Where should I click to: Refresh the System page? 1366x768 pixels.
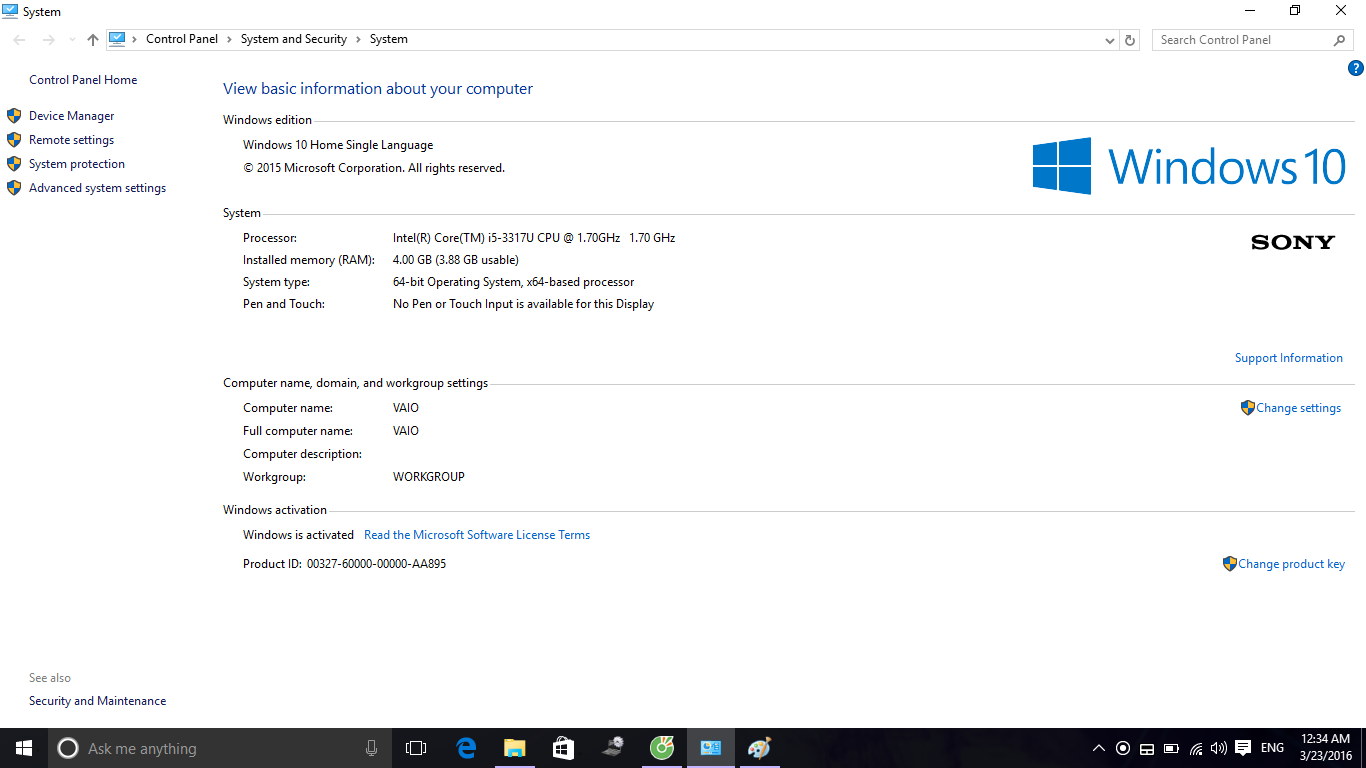coord(1130,40)
